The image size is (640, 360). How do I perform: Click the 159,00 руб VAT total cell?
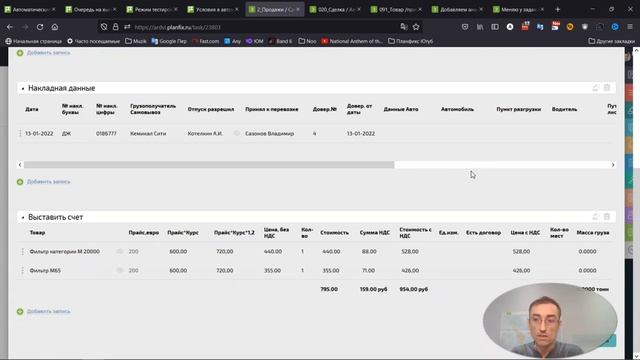(373, 289)
